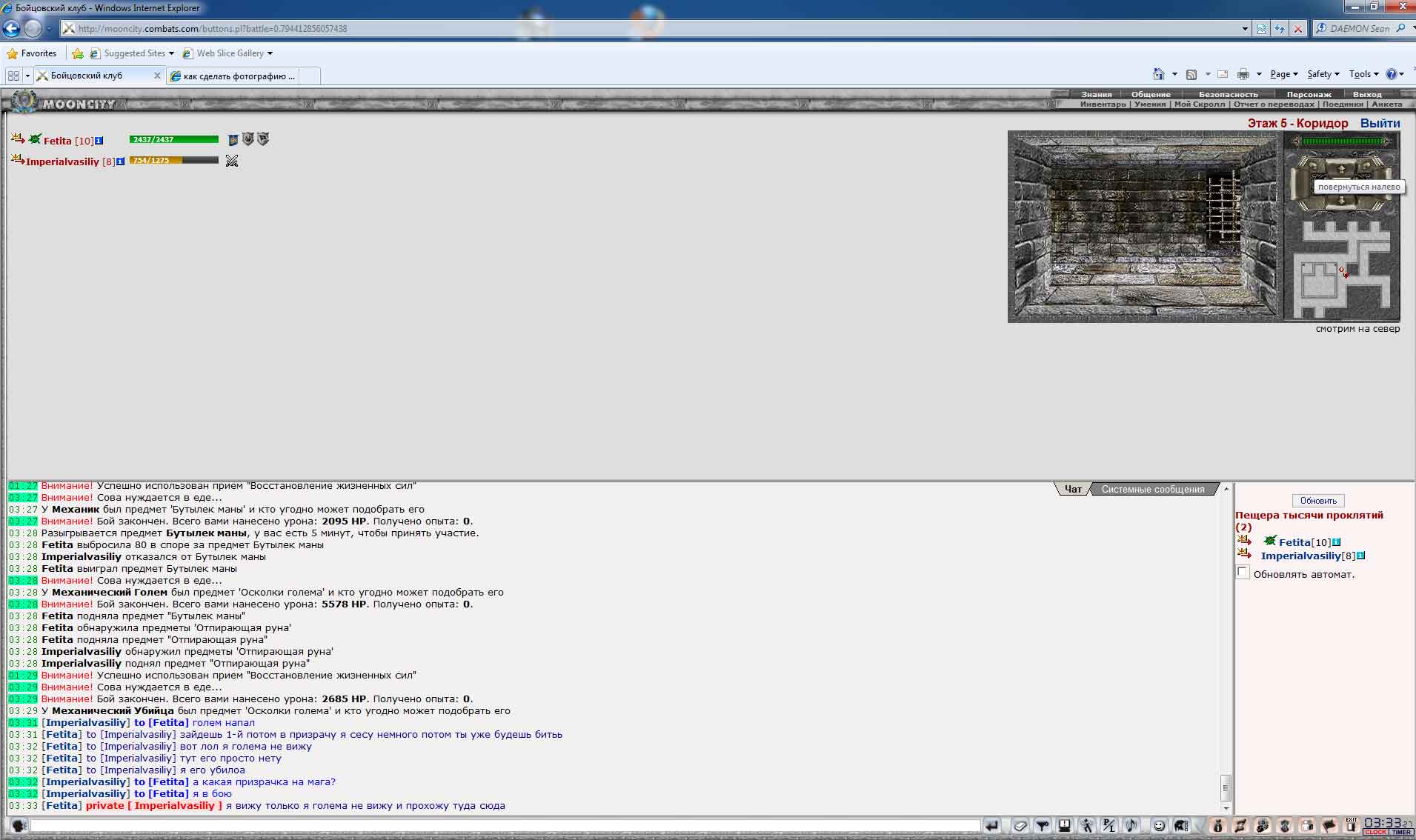Click the monitor alert icon in the chat toolbar
Image resolution: width=1416 pixels, height=840 pixels.
(1065, 826)
